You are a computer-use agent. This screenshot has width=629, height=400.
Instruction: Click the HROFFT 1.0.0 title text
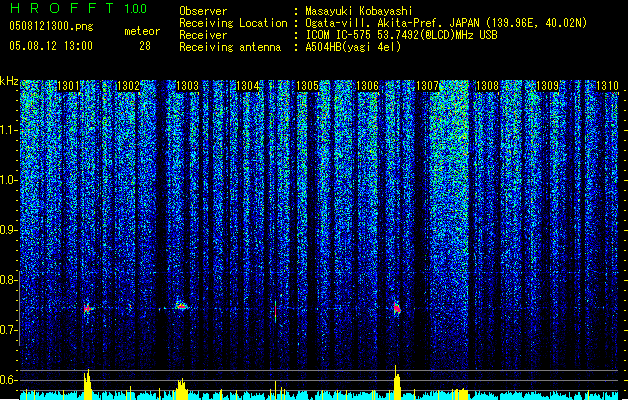click(78, 8)
